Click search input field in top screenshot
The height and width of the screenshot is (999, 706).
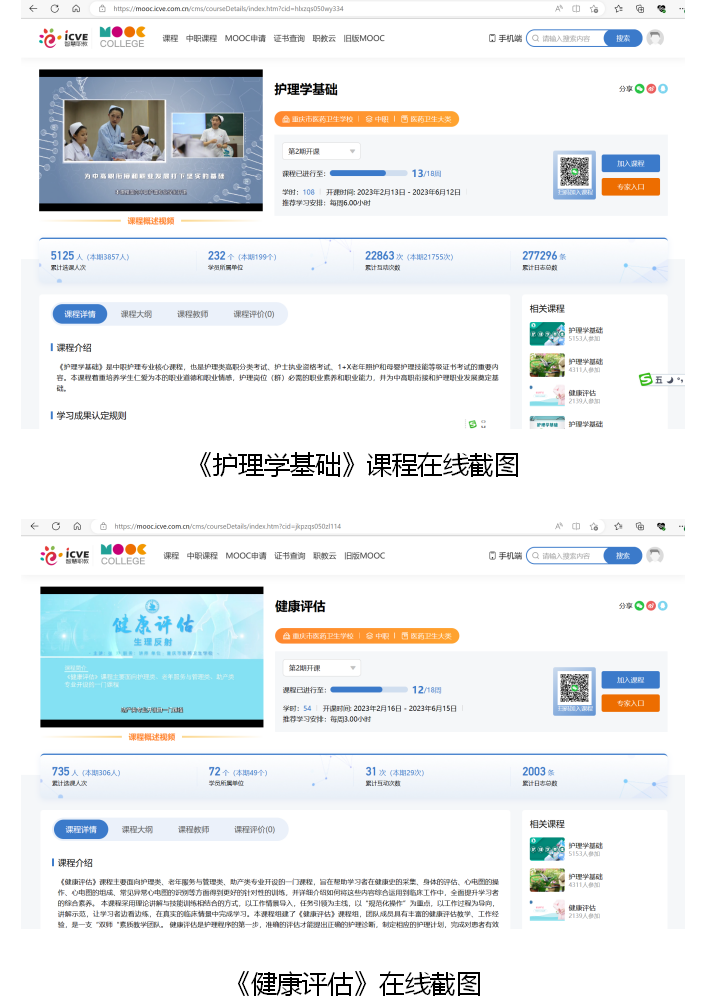(565, 38)
